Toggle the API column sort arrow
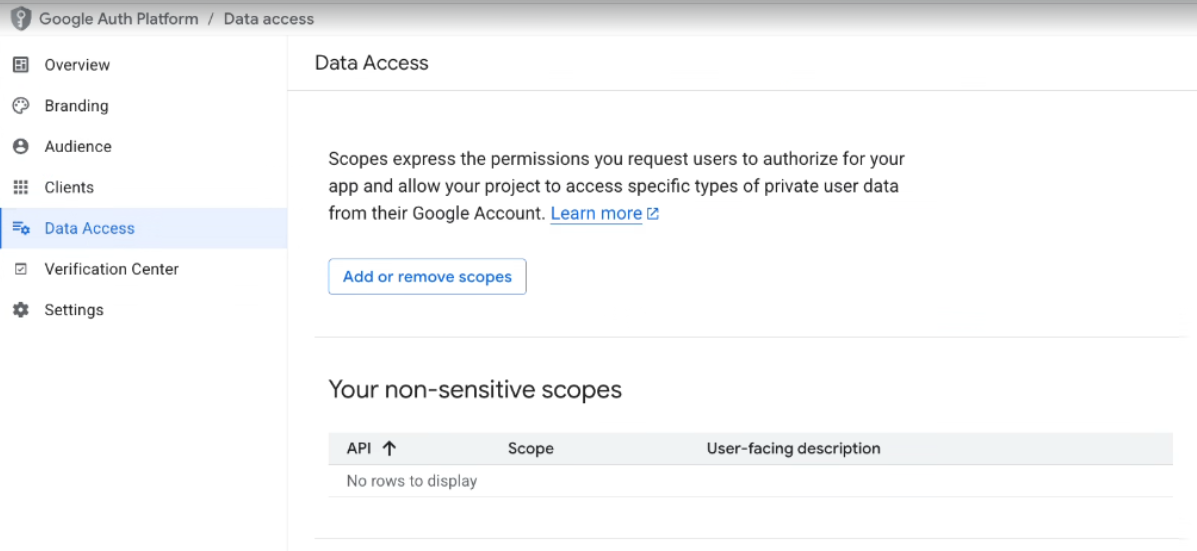The image size is (1197, 551). click(390, 449)
